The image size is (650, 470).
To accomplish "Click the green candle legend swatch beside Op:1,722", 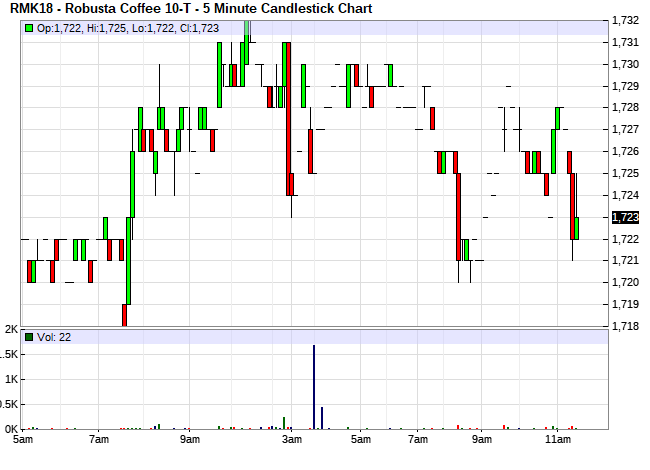I will click(29, 28).
